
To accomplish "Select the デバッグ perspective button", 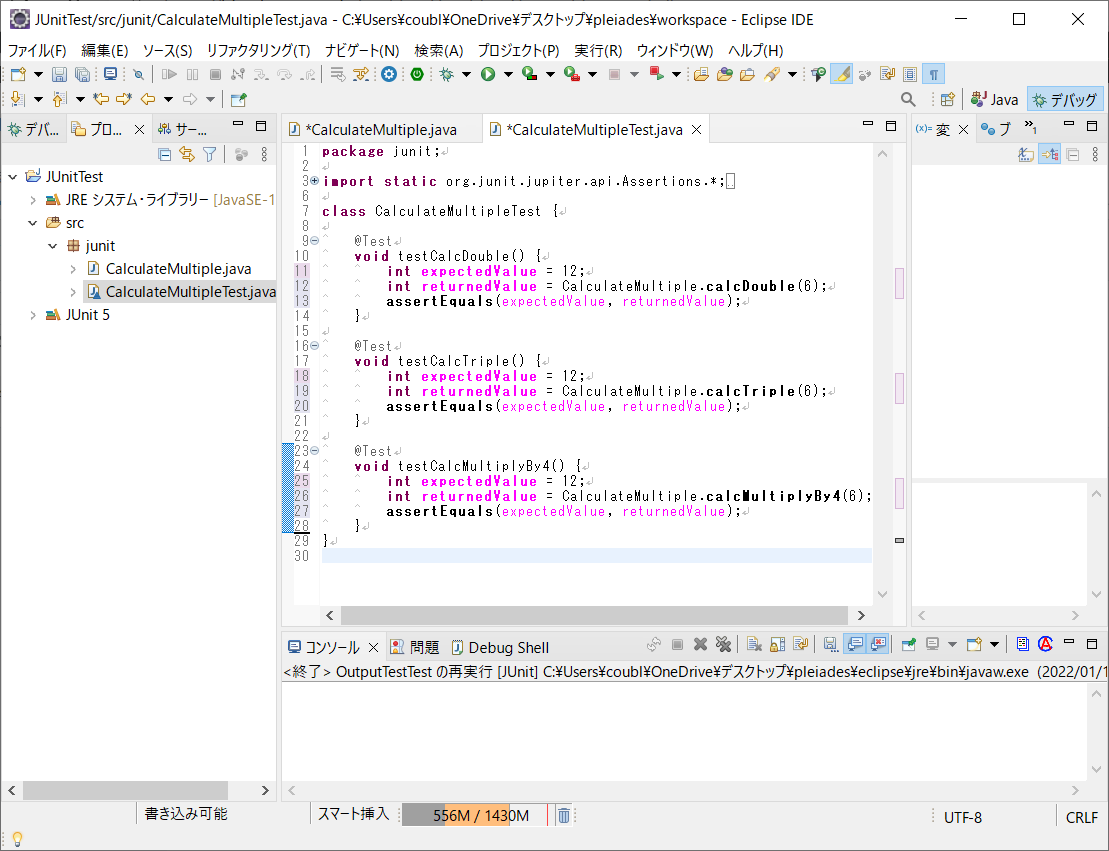I will [x=1065, y=100].
